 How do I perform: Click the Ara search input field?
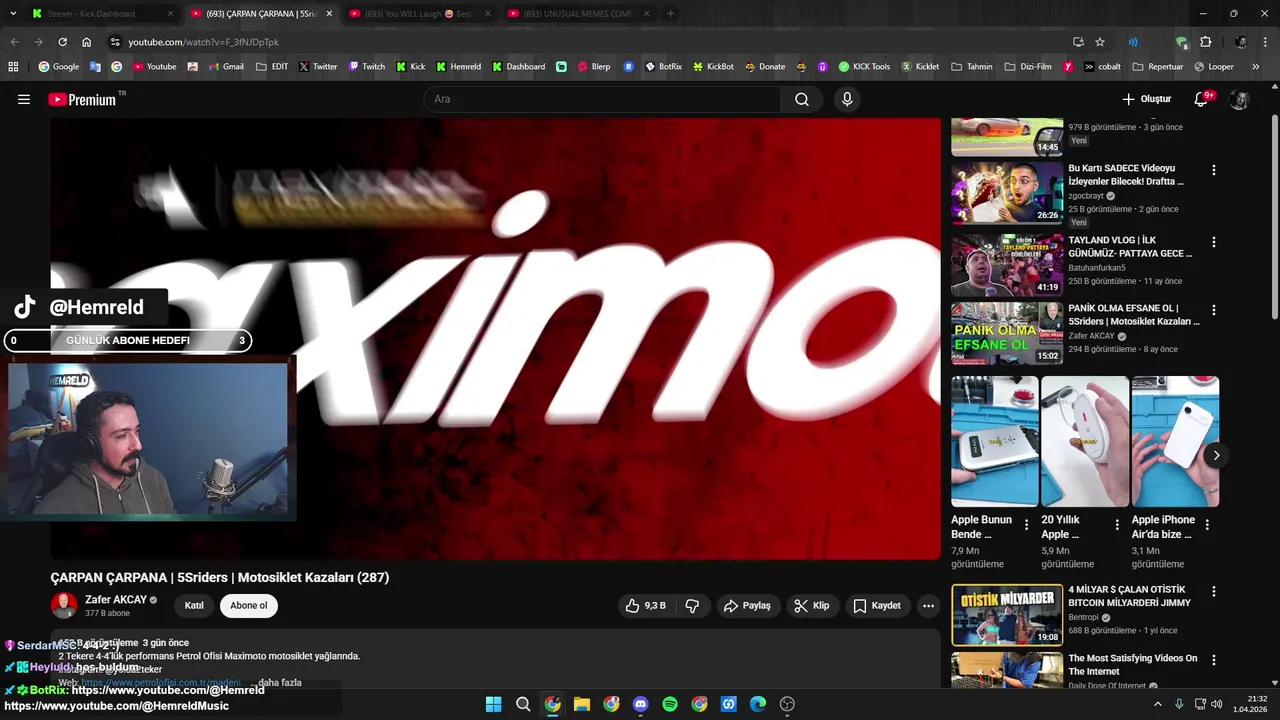pyautogui.click(x=603, y=99)
